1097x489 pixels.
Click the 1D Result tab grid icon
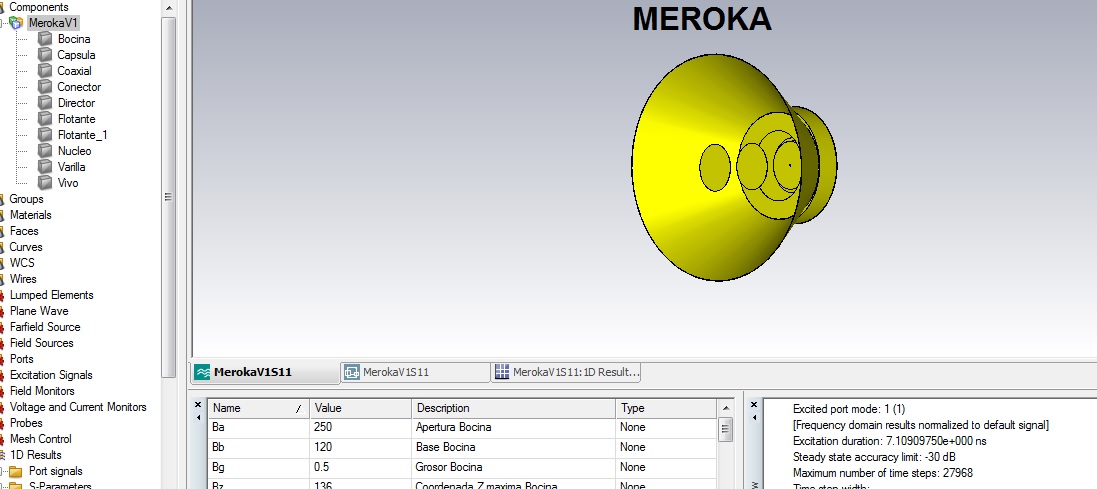click(x=502, y=371)
